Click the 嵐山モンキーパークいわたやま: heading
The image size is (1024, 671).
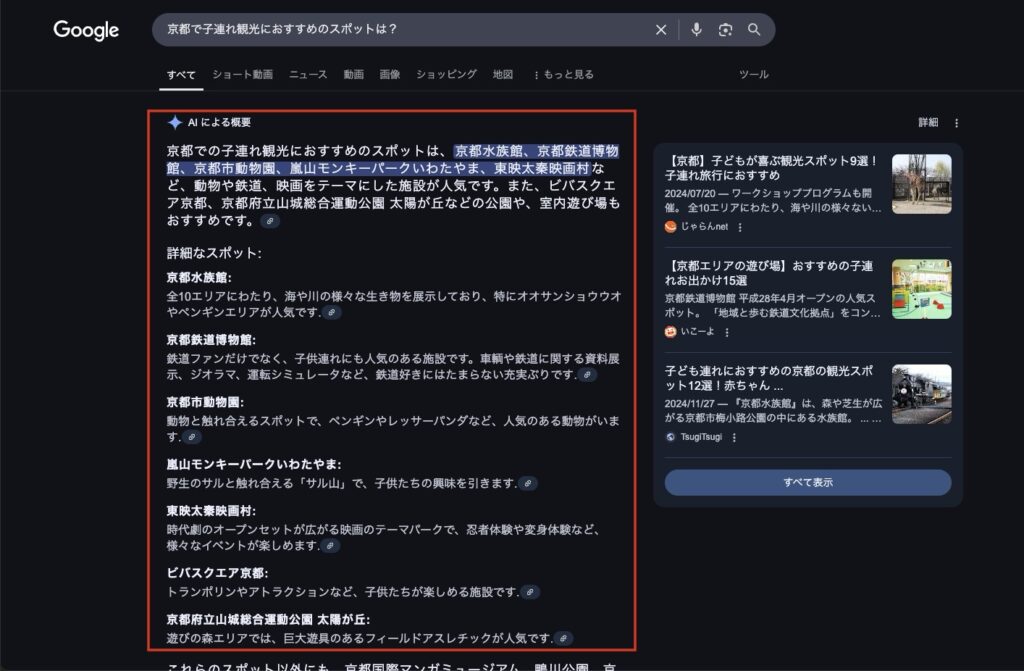[254, 465]
